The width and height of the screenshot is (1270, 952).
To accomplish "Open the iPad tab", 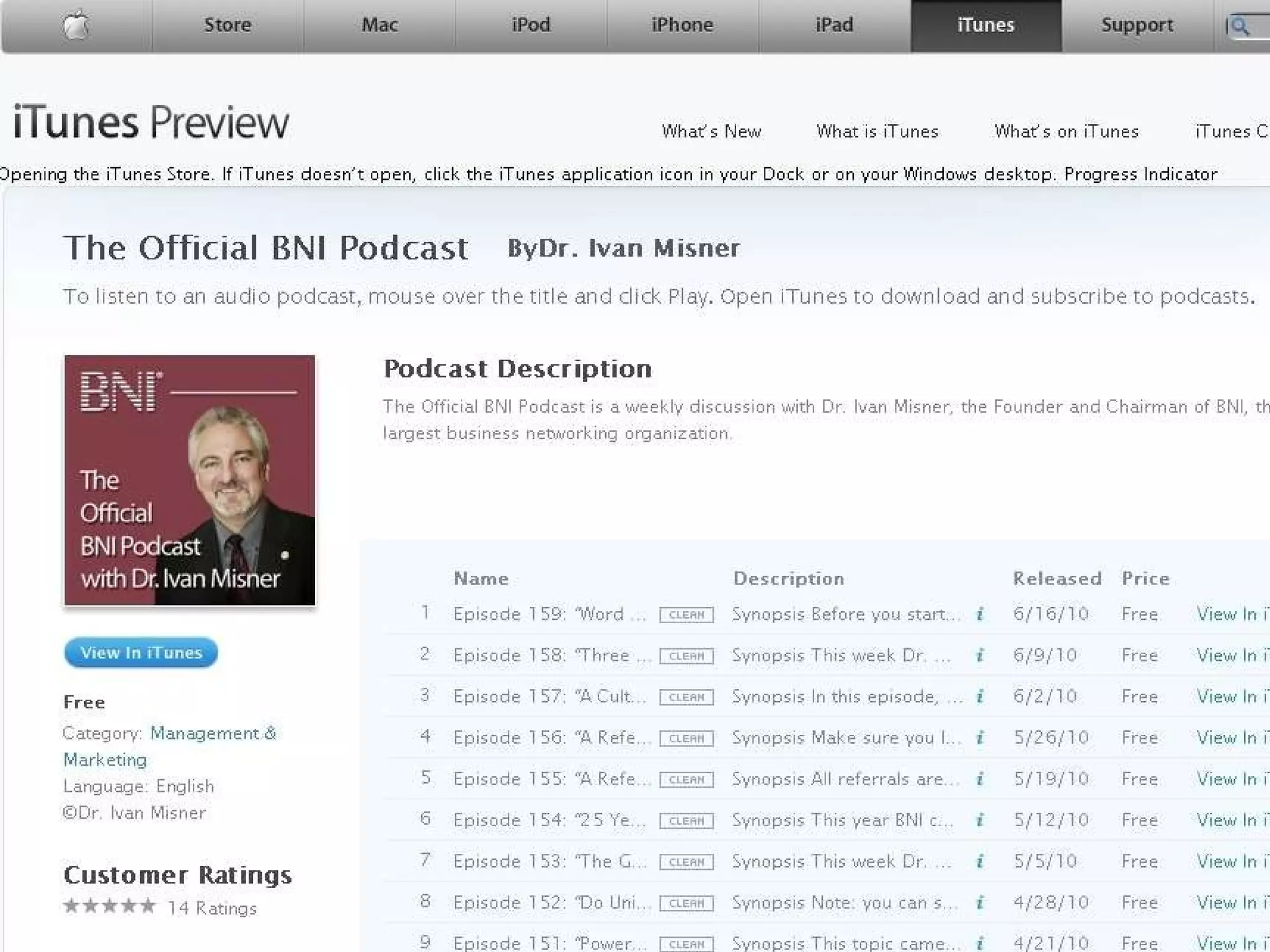I will [x=834, y=25].
